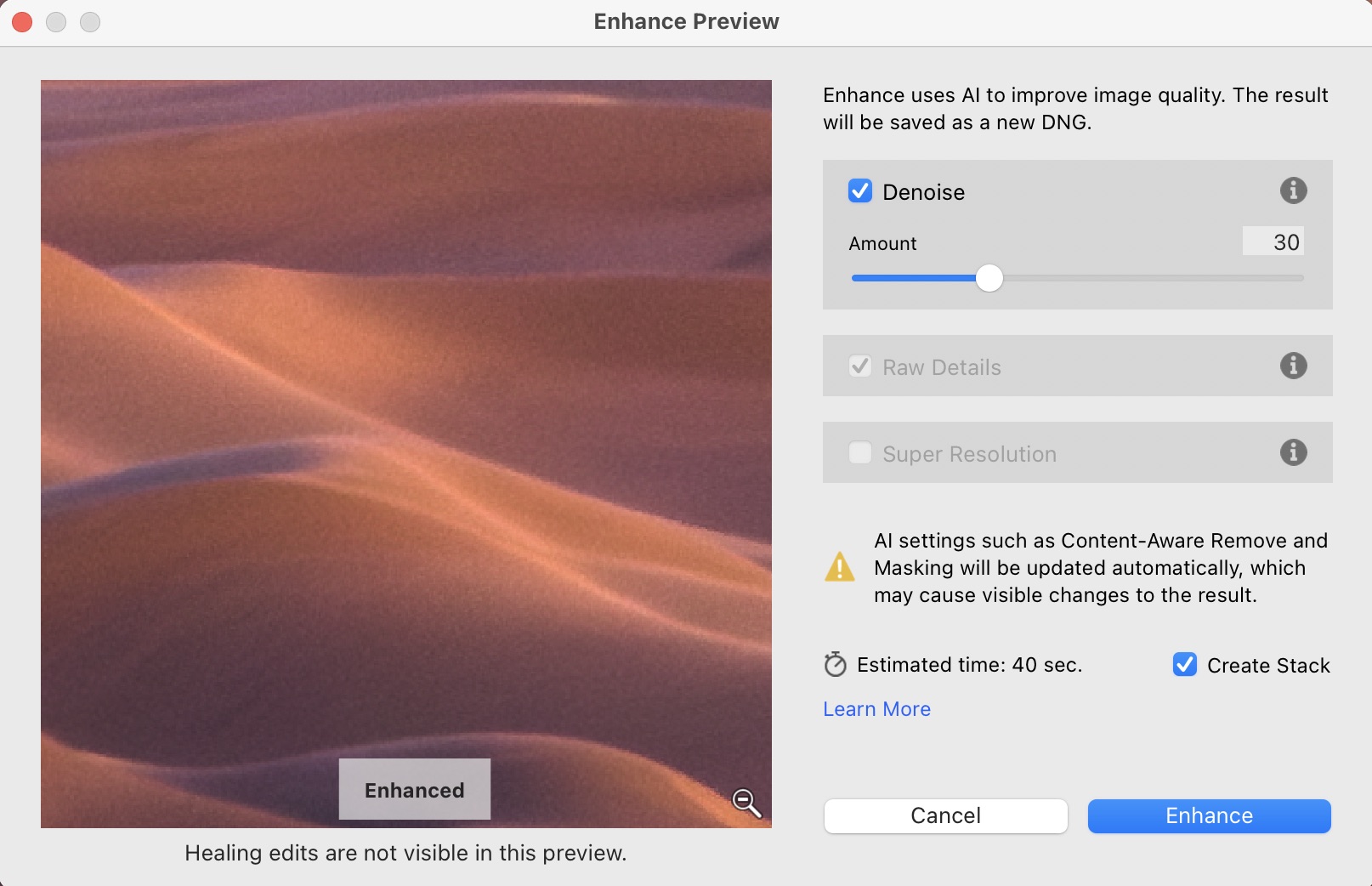The image size is (1372, 886).
Task: Click the Enhanced label on the preview
Action: click(414, 790)
